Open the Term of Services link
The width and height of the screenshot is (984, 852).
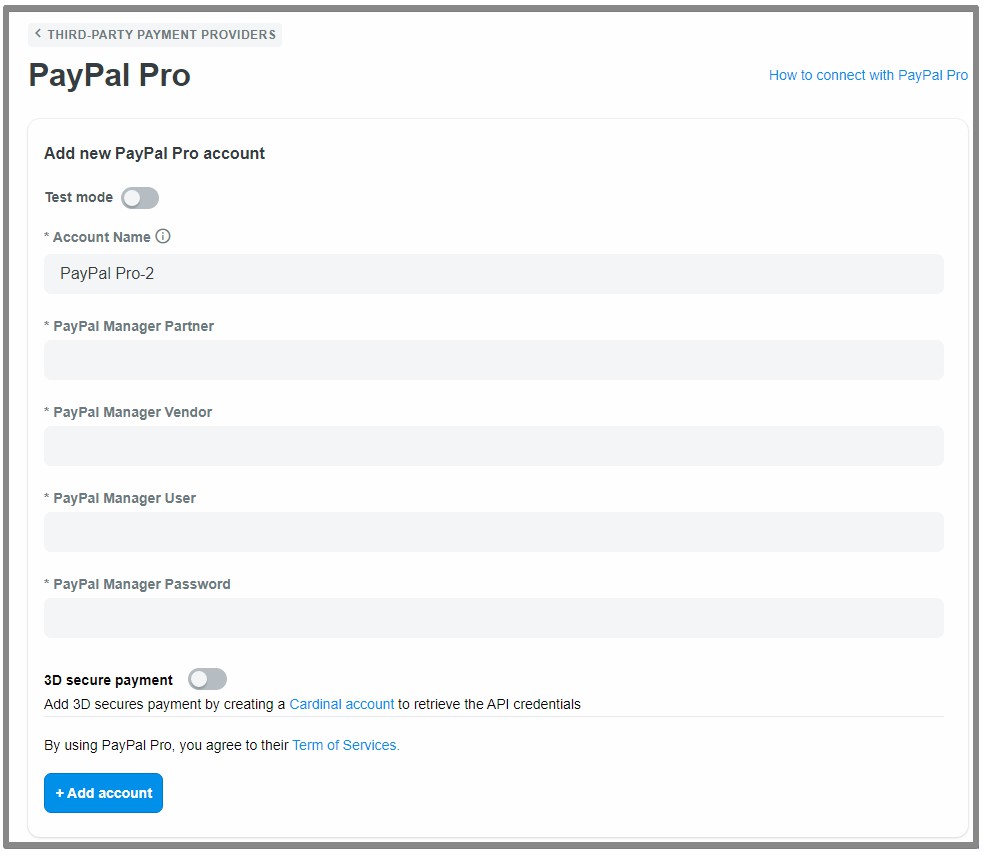click(x=345, y=745)
